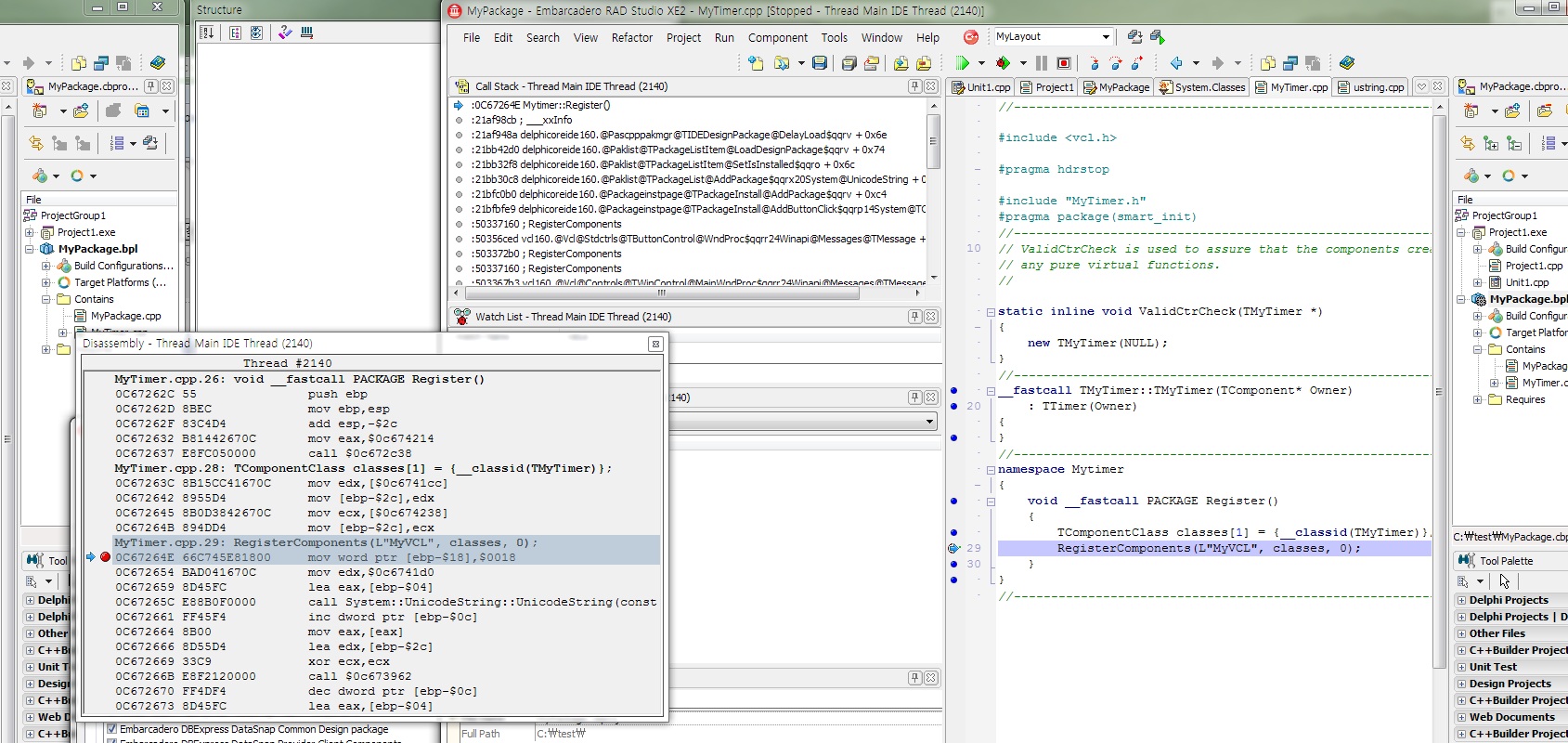Click the blue Back navigation arrow
The height and width of the screenshot is (743, 1568).
(1176, 63)
